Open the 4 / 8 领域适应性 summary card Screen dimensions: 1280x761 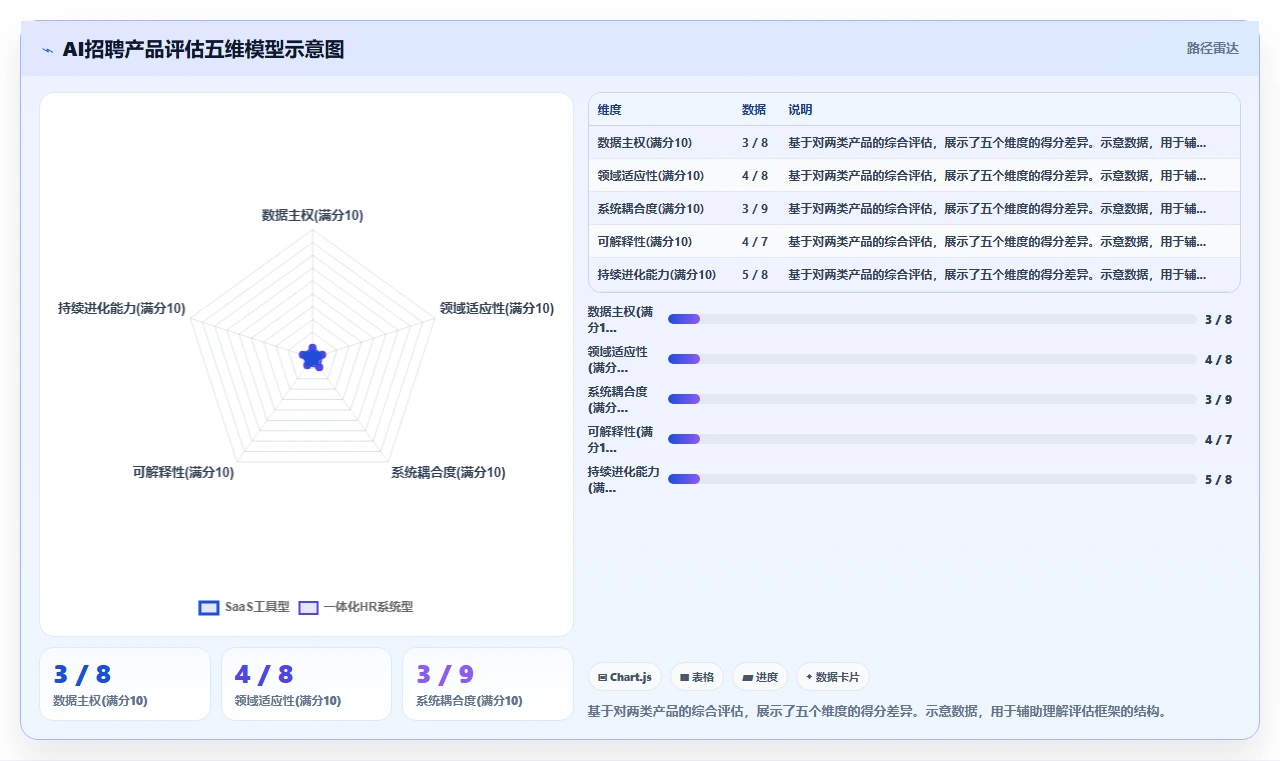pos(306,684)
